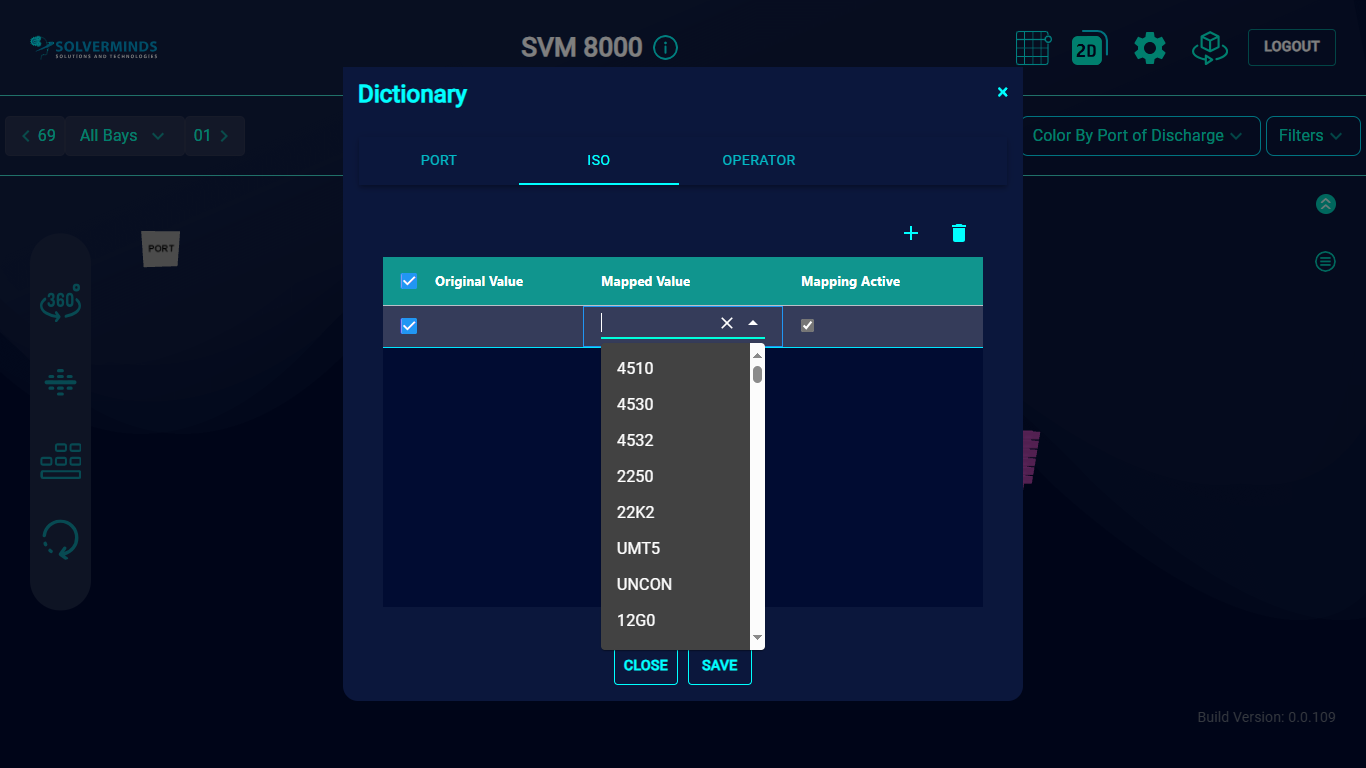Choose UMT5 from the dropdown list

coord(675,548)
